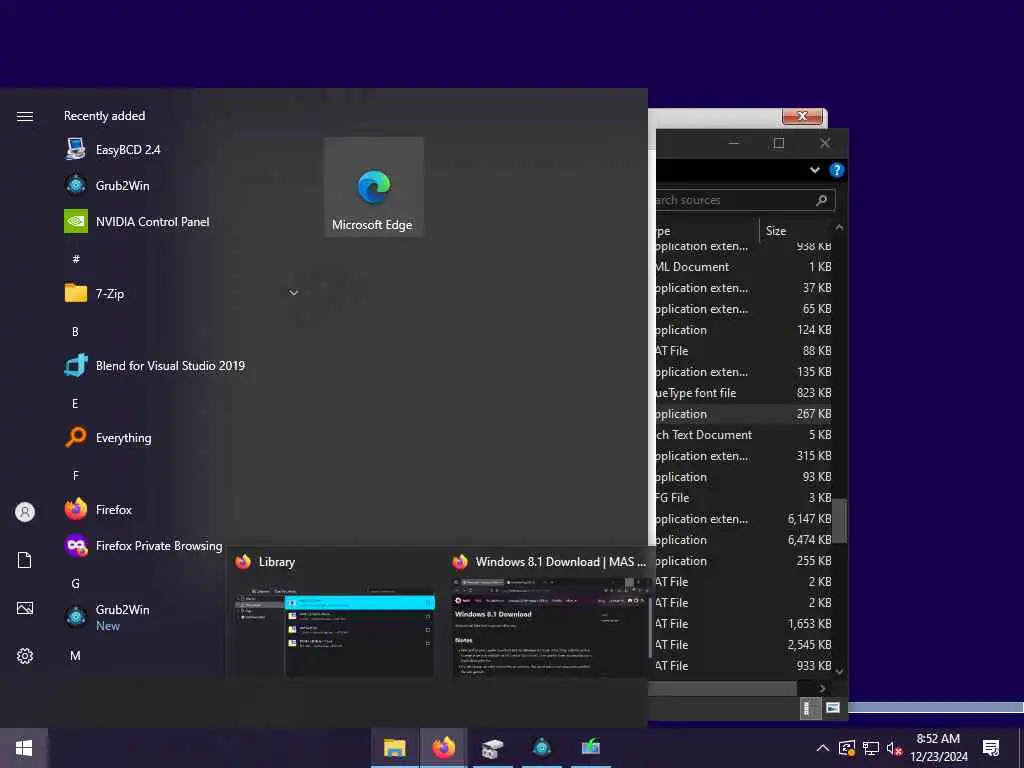Click the letter M section header
Viewport: 1024px width, 768px height.
[x=75, y=655]
